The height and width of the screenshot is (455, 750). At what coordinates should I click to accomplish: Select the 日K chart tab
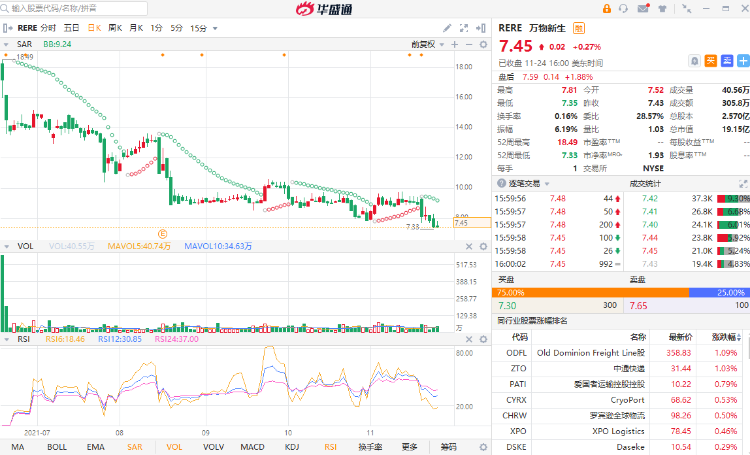coord(95,28)
